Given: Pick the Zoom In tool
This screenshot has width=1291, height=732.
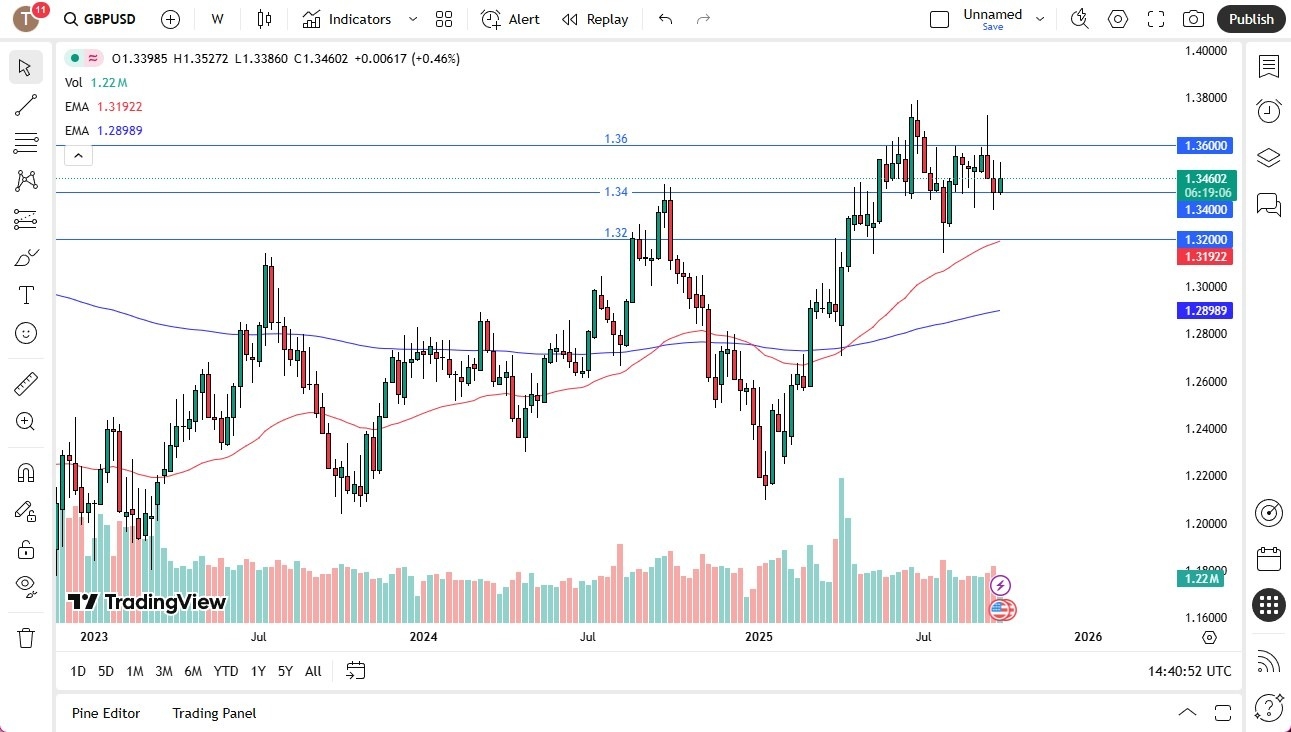Looking at the screenshot, I should pos(26,421).
